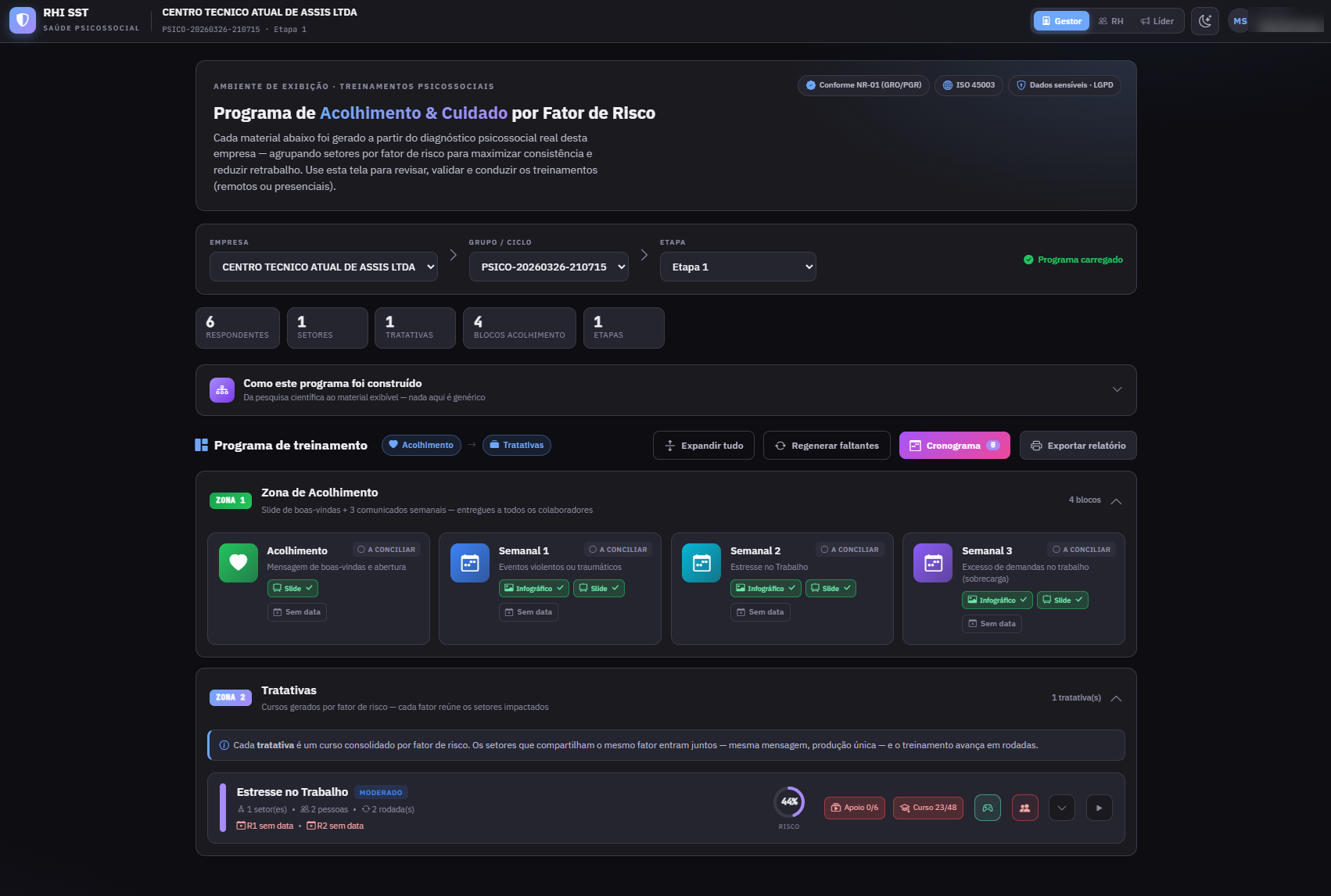Viewport: 1331px width, 896px height.
Task: Set date via 'Sem data' on Acolhimento card
Action: 297,612
